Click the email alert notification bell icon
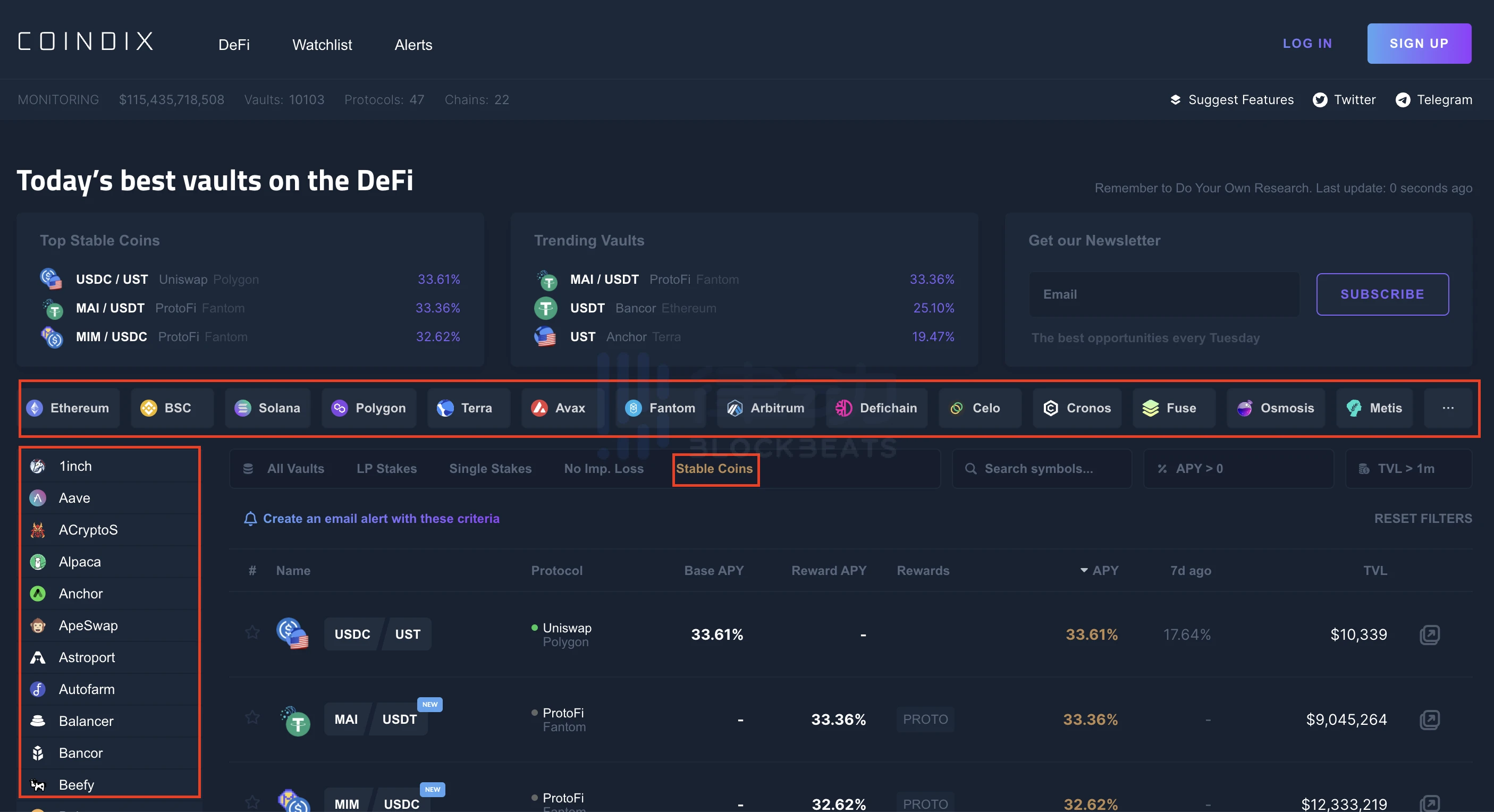The image size is (1494, 812). (x=249, y=518)
